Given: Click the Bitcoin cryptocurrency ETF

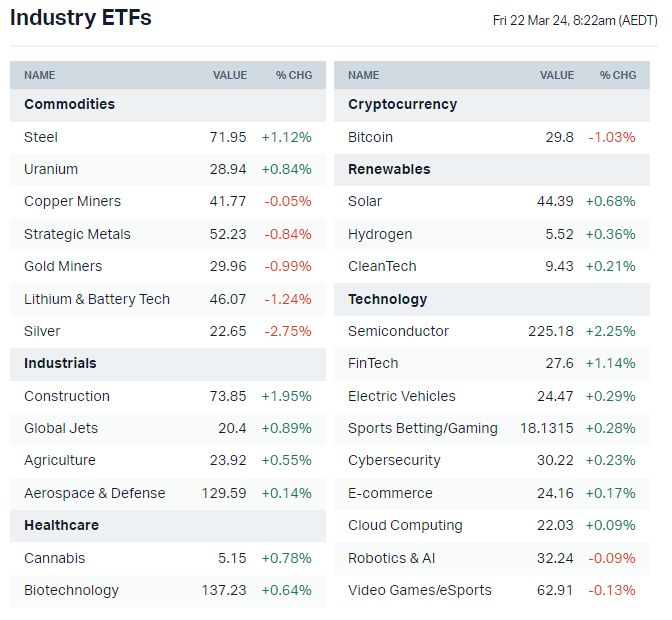Looking at the screenshot, I should pyautogui.click(x=370, y=137).
